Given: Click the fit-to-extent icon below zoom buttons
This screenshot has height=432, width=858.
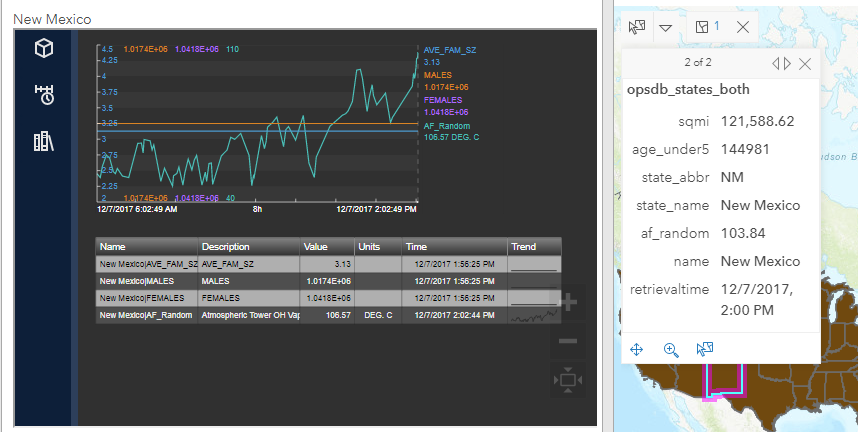Looking at the screenshot, I should coord(567,379).
